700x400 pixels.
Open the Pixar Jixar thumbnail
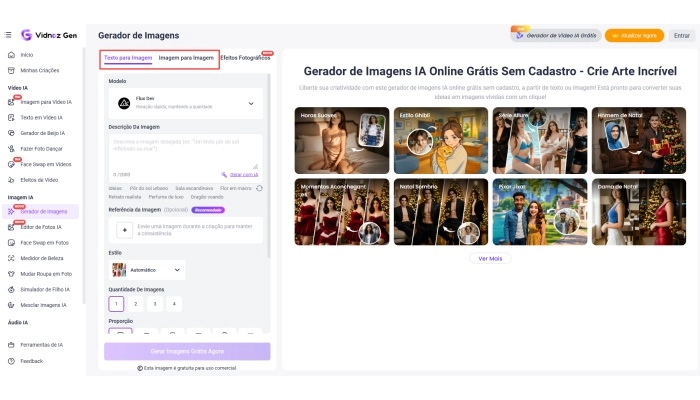(x=540, y=212)
